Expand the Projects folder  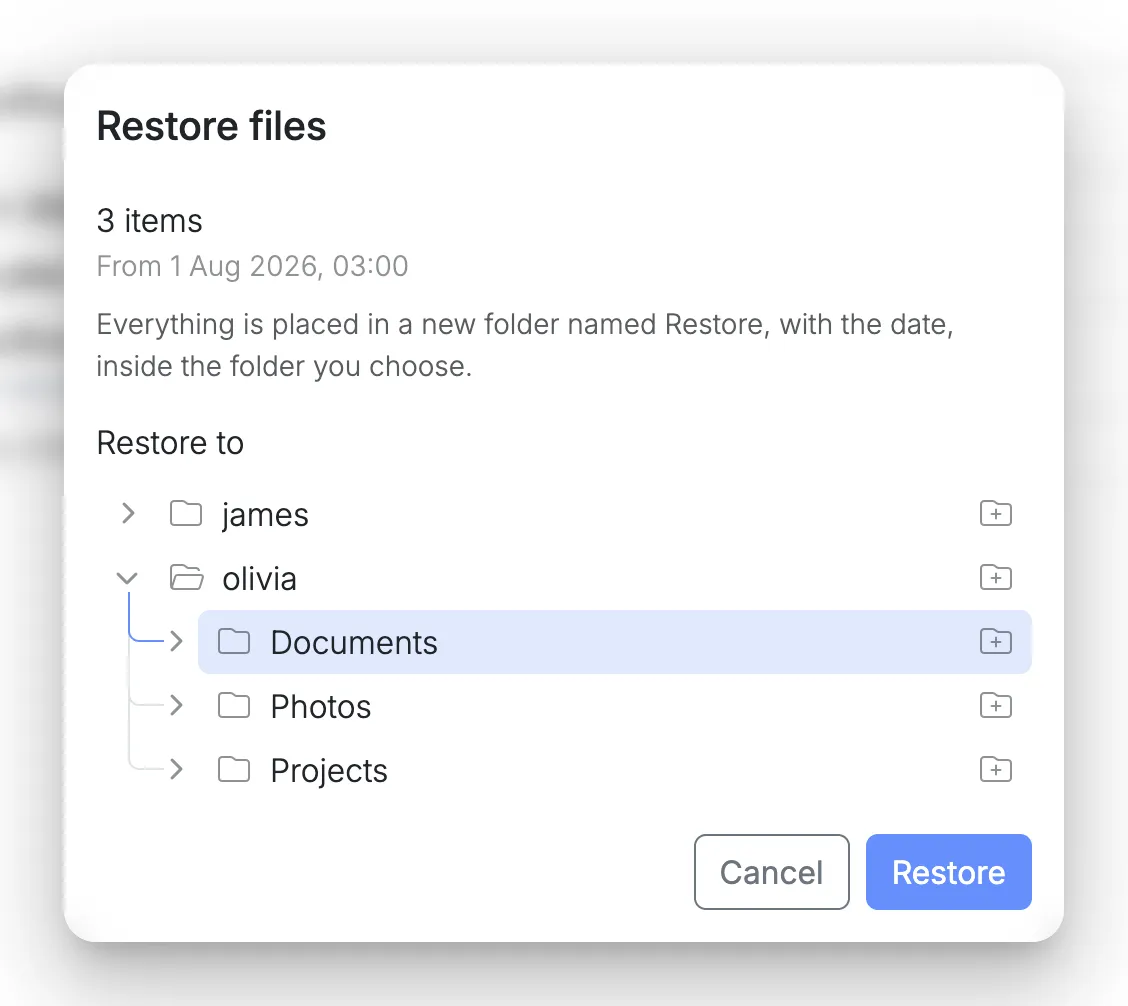pyautogui.click(x=176, y=769)
